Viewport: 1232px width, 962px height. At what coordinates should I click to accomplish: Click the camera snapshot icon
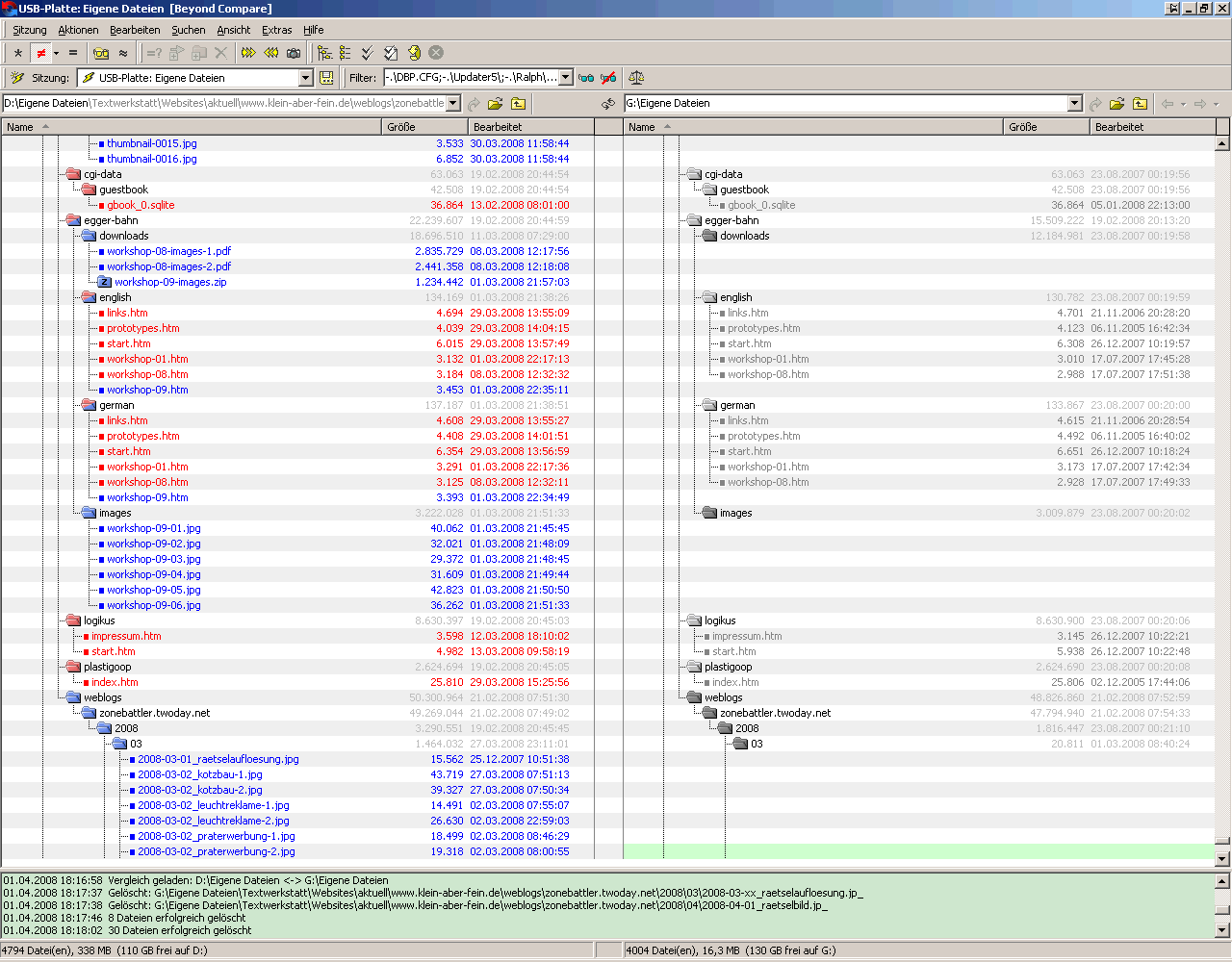coord(294,53)
